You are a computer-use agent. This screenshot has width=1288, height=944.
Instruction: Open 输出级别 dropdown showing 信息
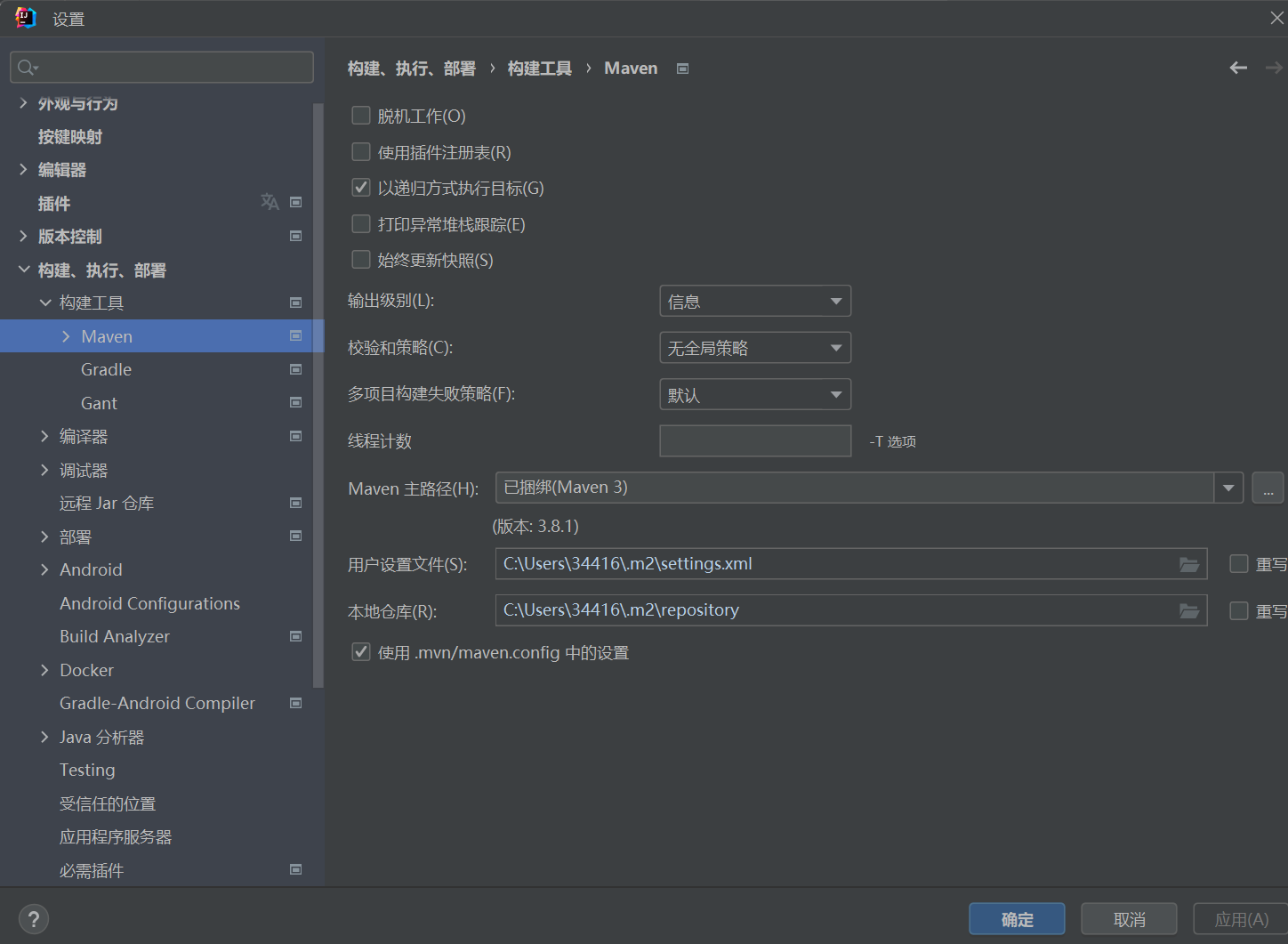point(755,301)
